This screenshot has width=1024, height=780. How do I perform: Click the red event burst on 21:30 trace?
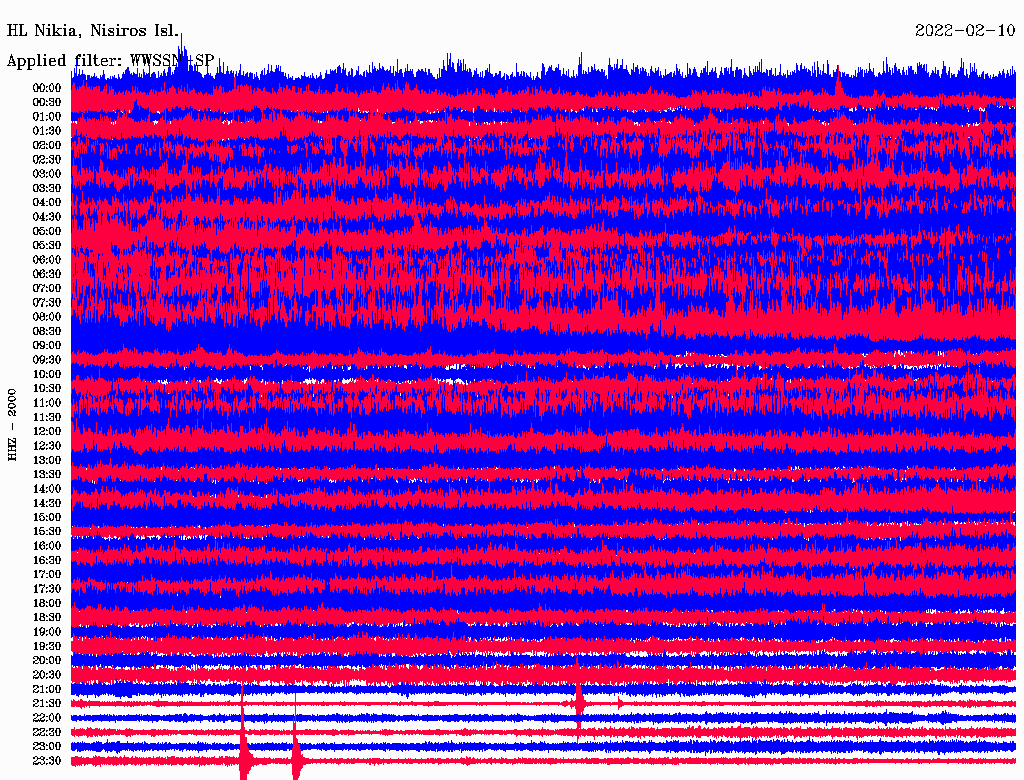pos(579,702)
